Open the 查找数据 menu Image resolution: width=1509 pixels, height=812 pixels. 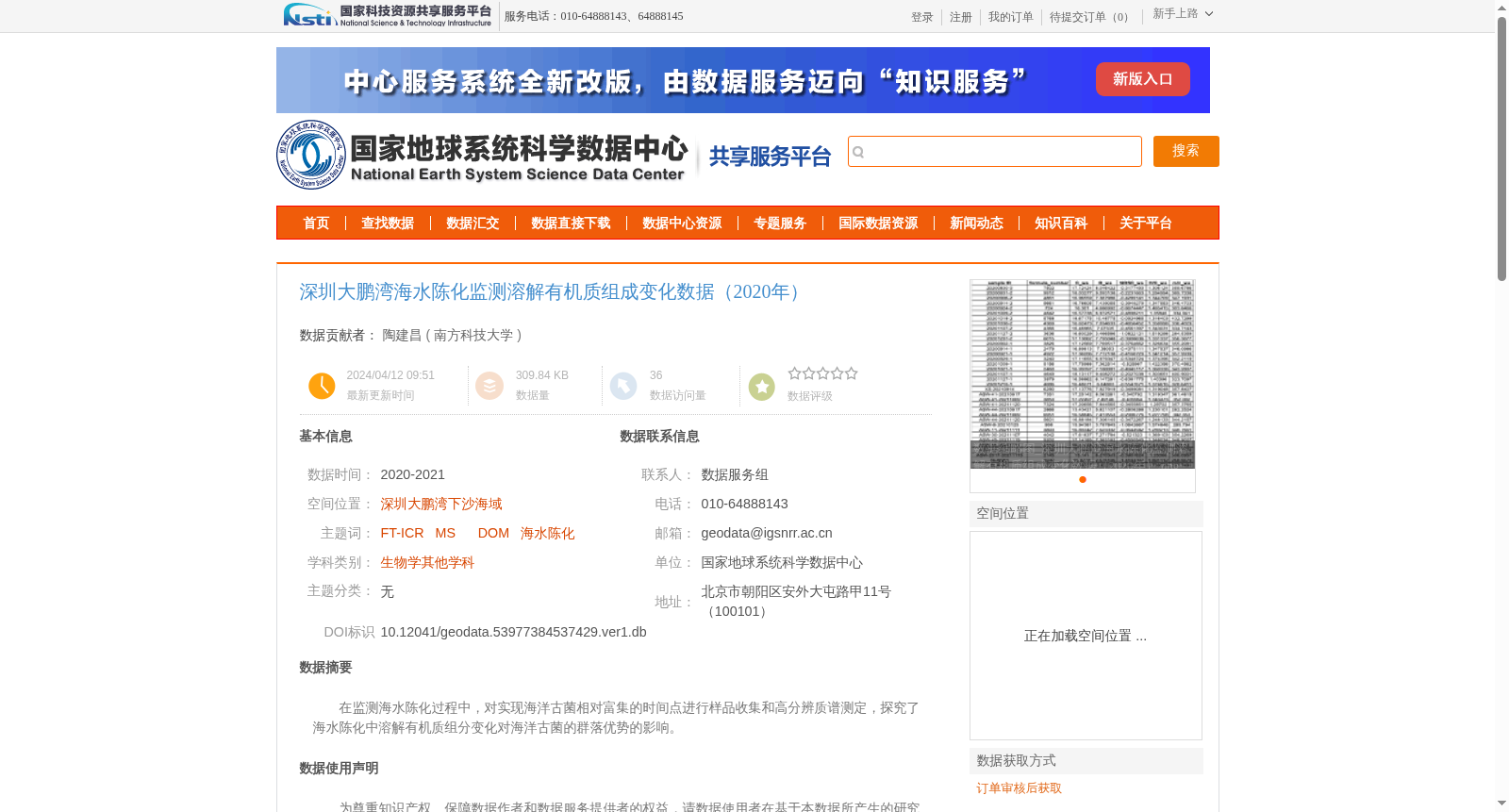[388, 224]
